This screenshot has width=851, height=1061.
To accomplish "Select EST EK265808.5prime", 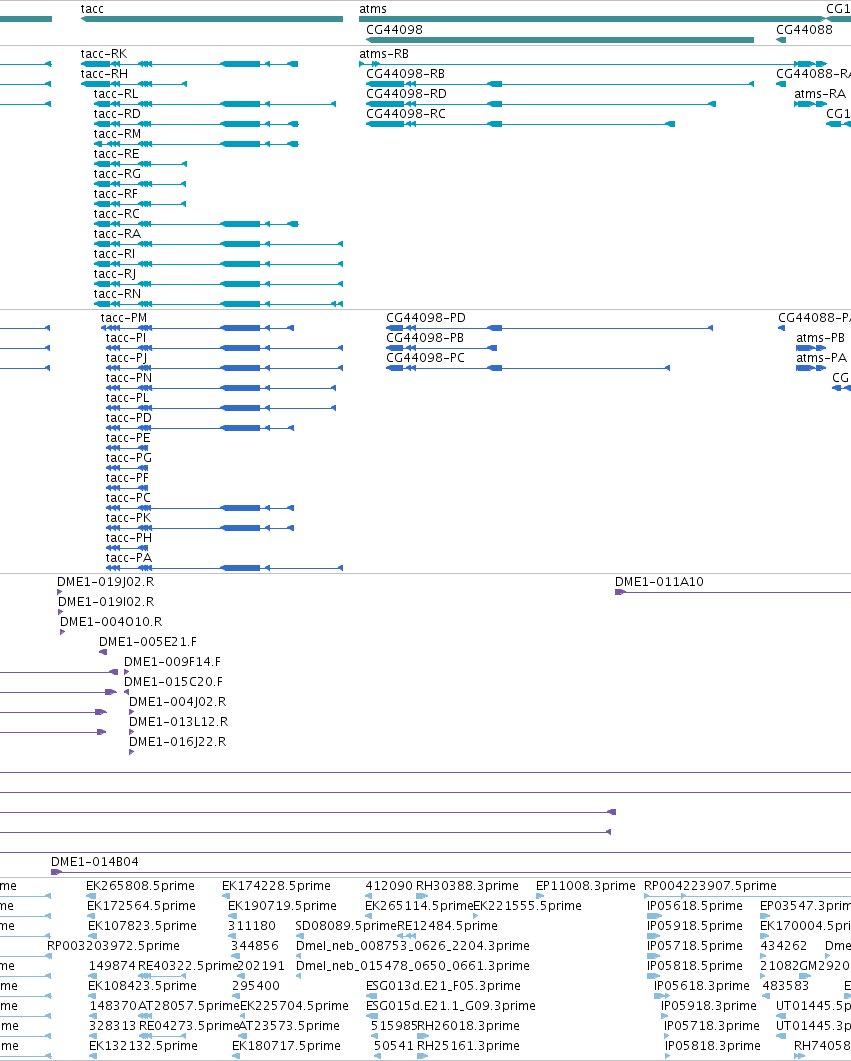I will 90,896.
